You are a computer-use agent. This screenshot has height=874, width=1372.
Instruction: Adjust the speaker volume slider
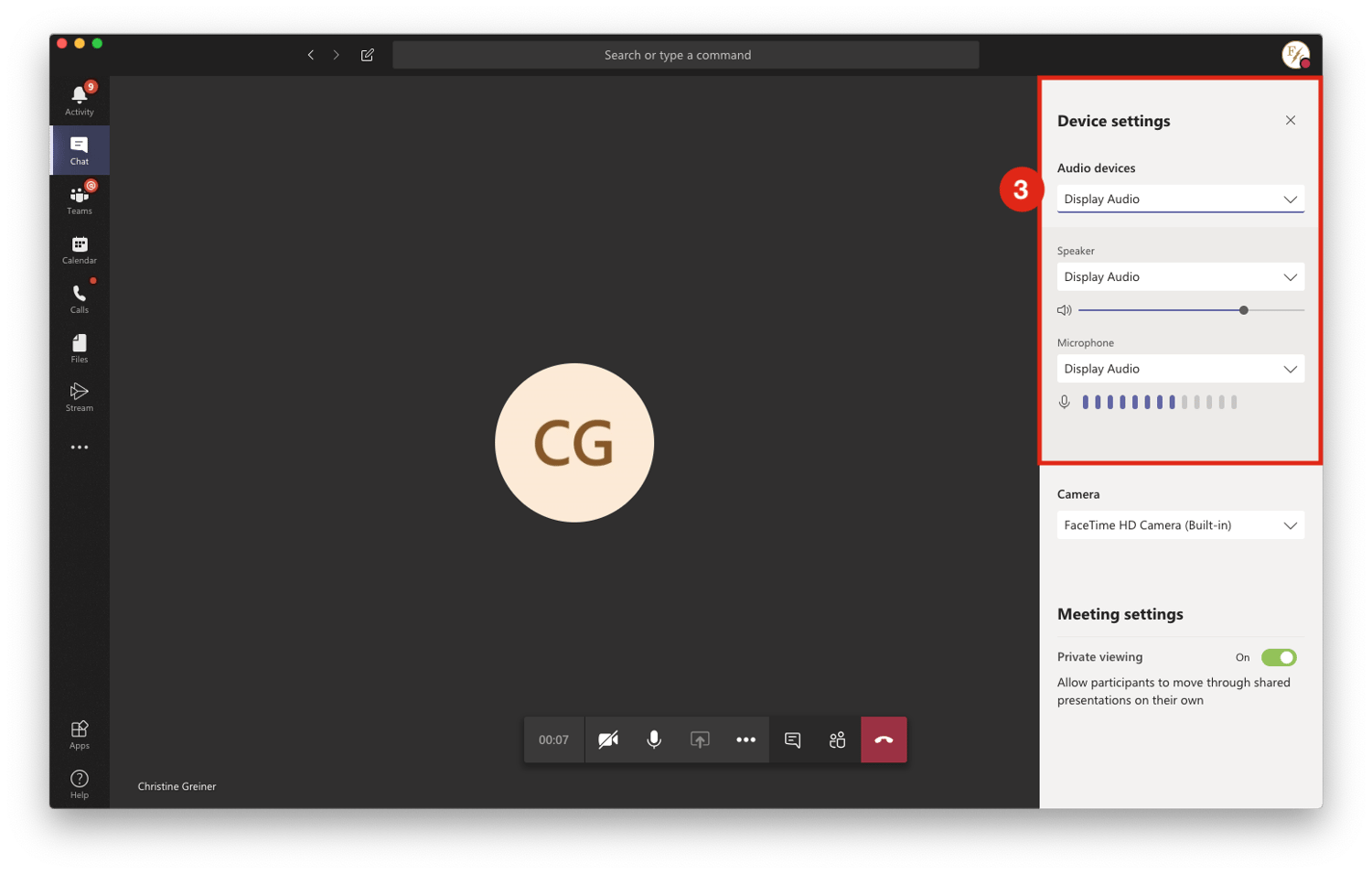[1244, 310]
